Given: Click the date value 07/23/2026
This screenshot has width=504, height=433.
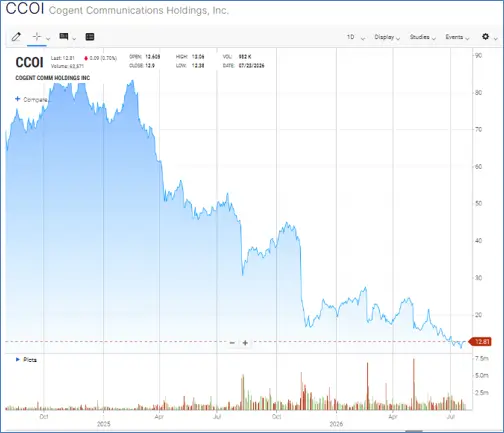Looking at the screenshot, I should (252, 66).
